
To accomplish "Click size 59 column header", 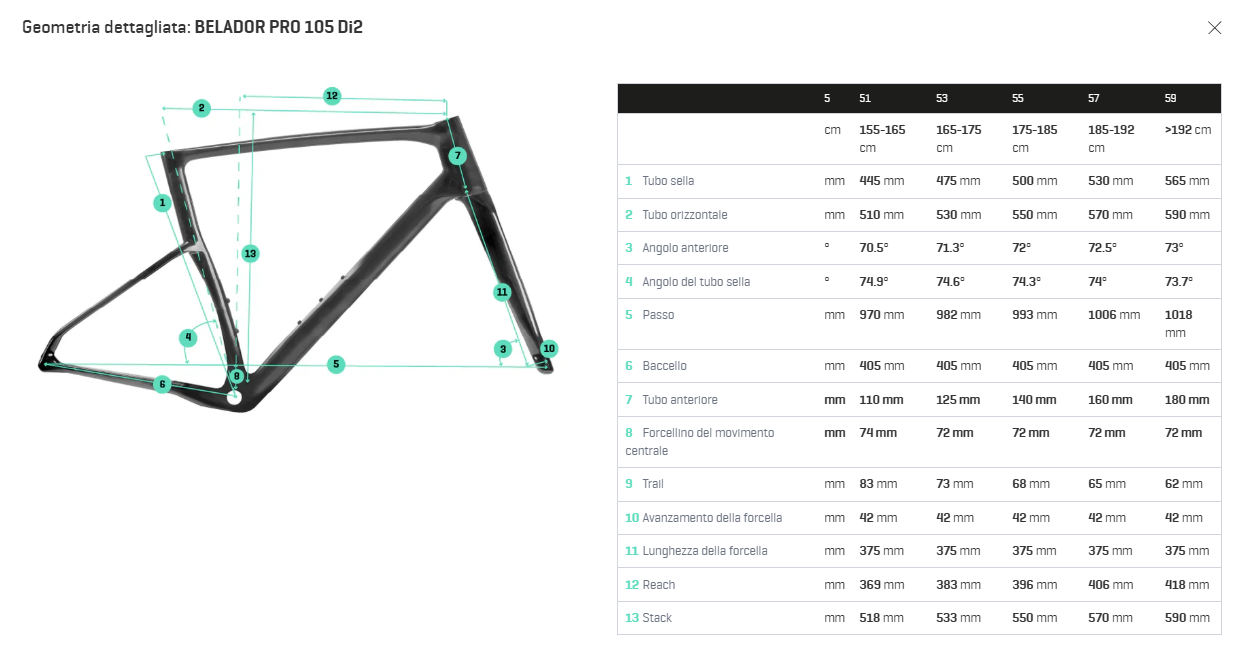I will pyautogui.click(x=1171, y=98).
